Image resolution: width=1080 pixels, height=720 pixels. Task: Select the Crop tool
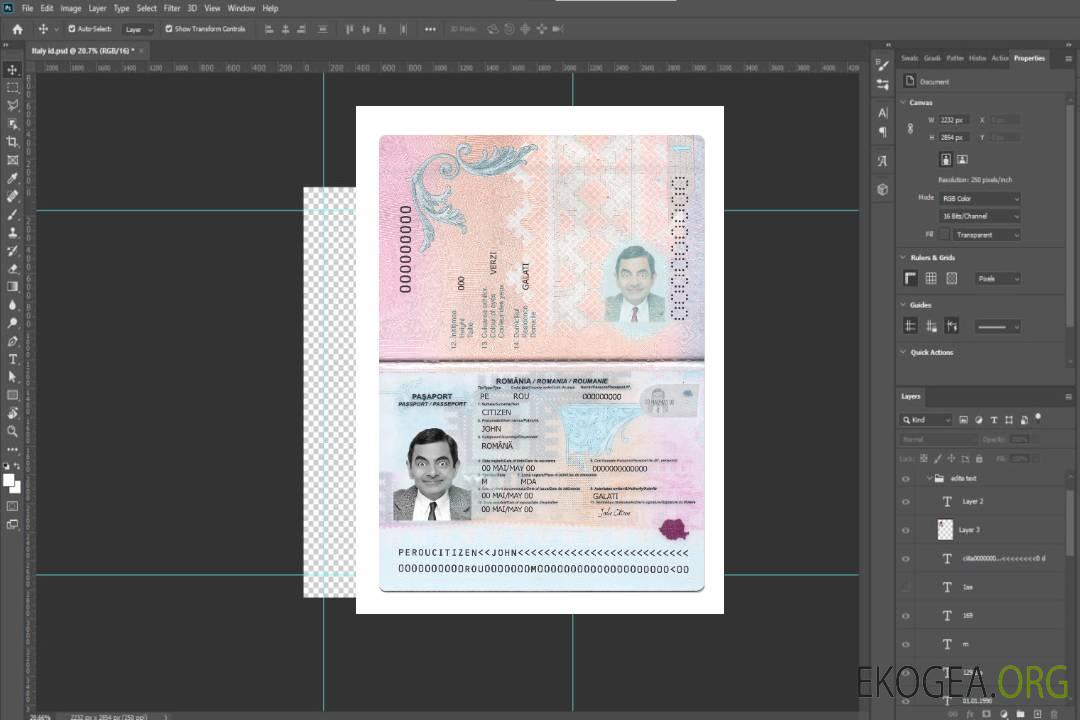[12, 142]
